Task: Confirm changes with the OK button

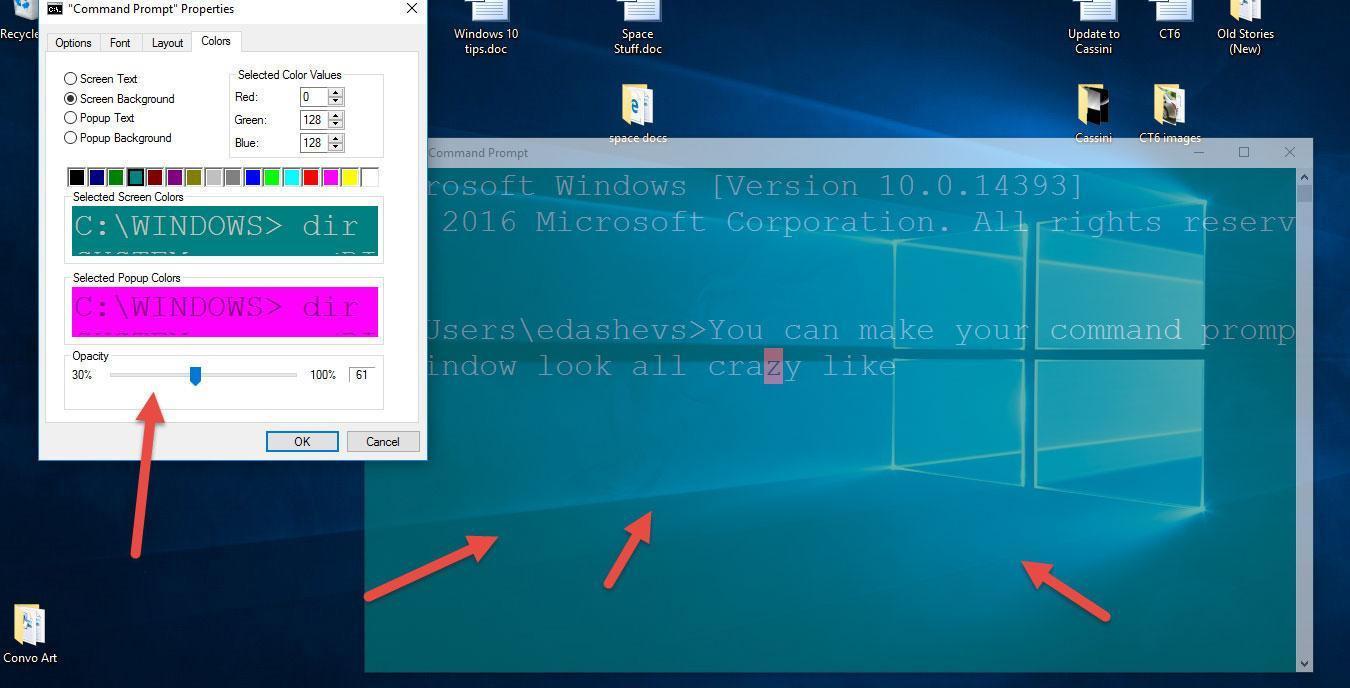Action: (x=302, y=441)
